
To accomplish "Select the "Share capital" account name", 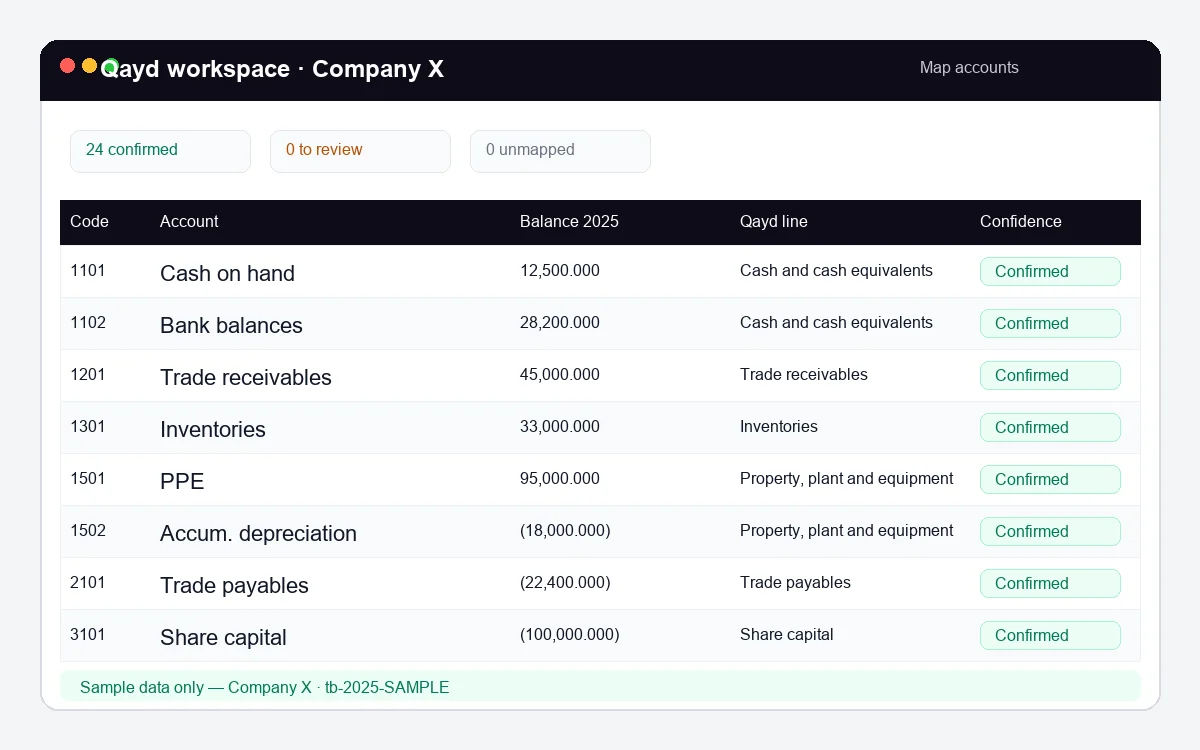I will click(223, 637).
